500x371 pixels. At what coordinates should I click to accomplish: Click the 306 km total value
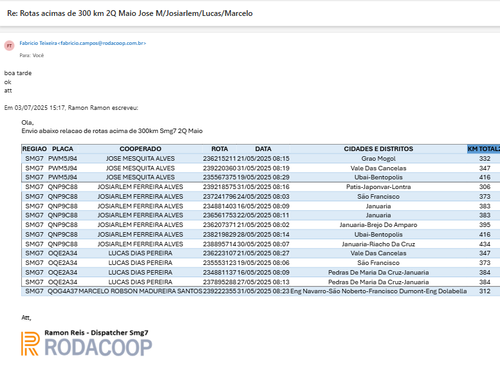(485, 187)
